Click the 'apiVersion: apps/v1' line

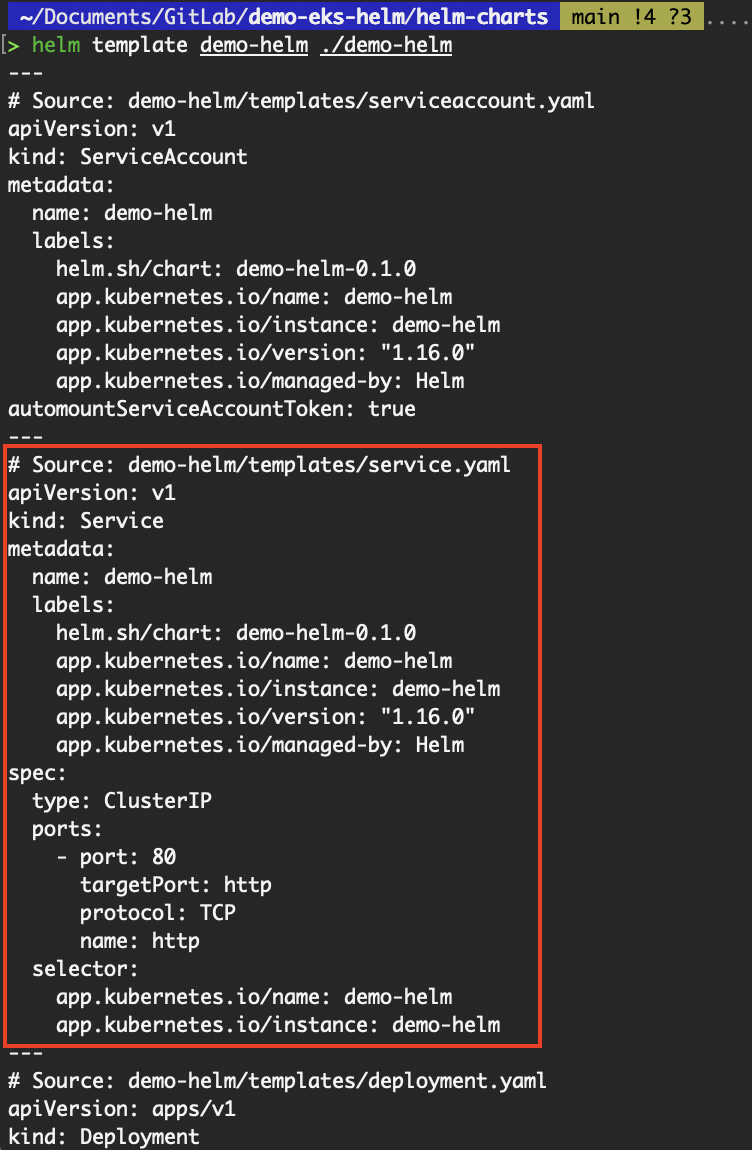(x=122, y=1108)
